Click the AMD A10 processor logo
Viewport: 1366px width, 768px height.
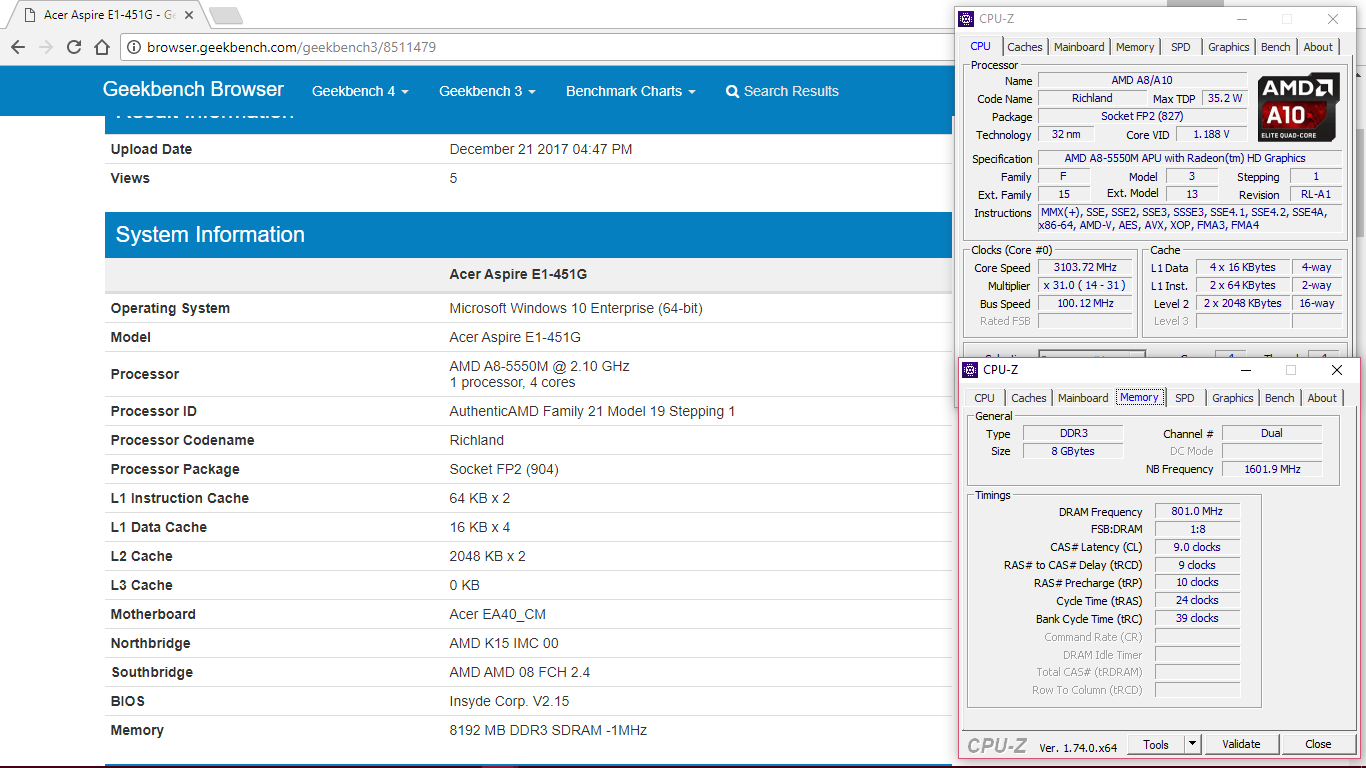[x=1299, y=108]
